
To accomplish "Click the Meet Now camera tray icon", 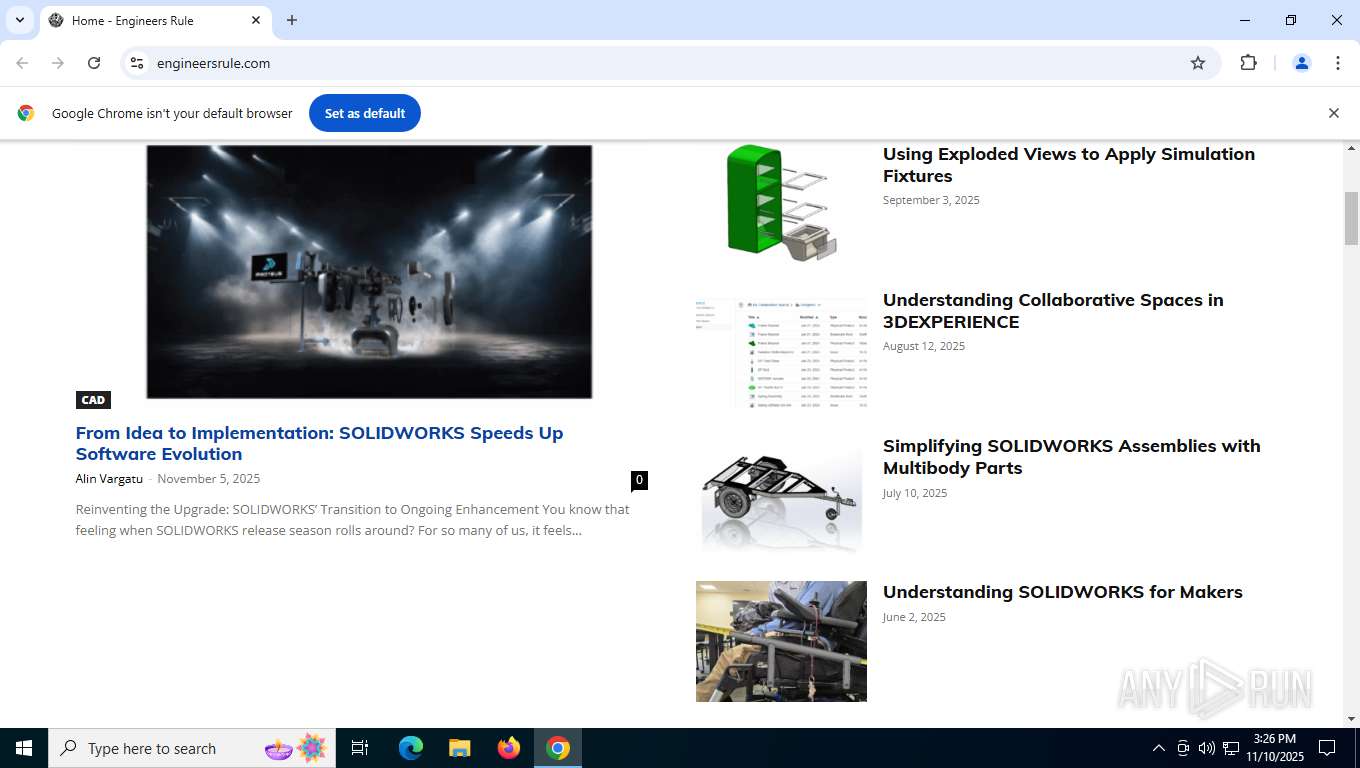I will click(1183, 748).
